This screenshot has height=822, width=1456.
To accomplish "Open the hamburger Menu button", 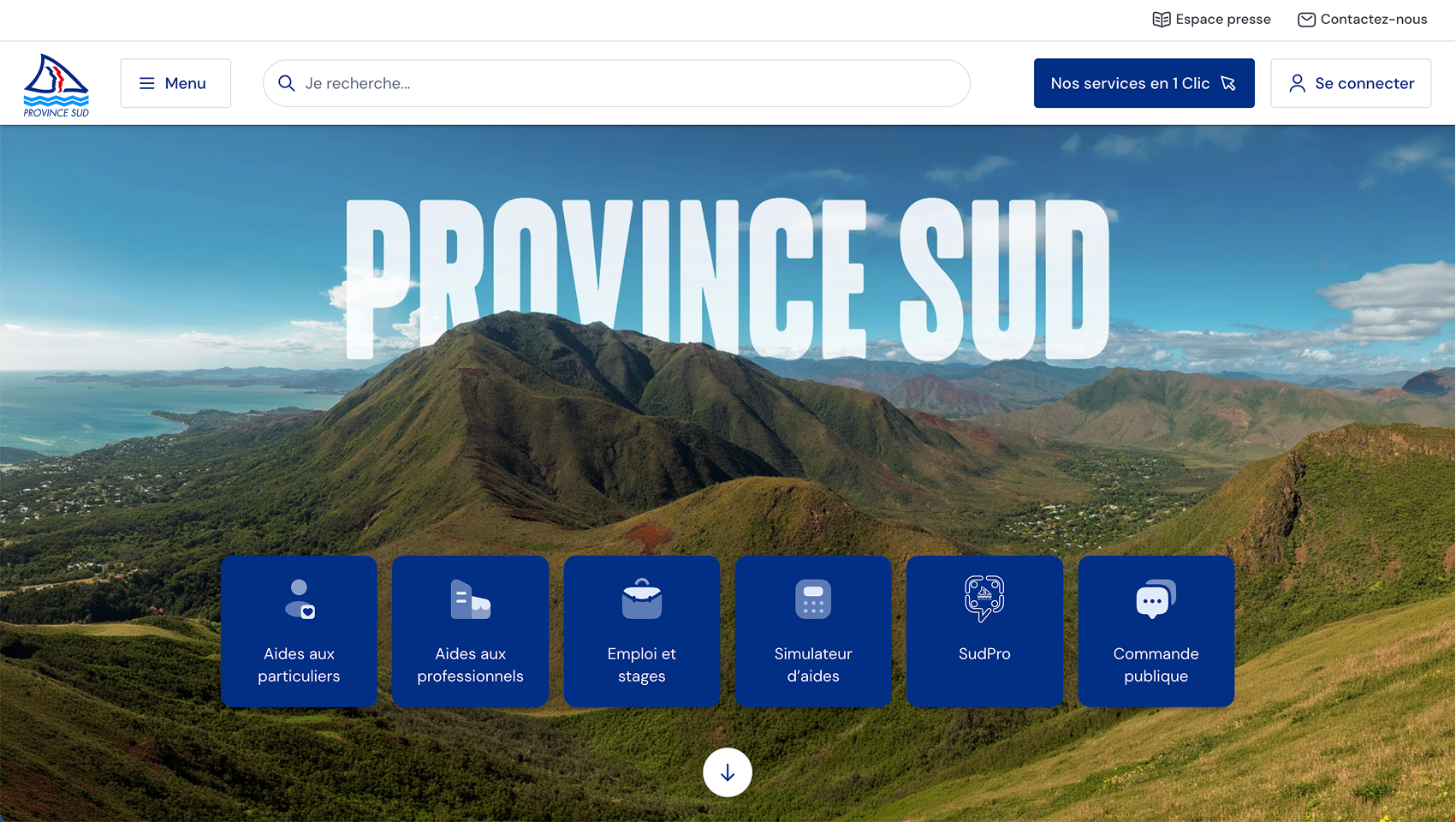I will point(175,83).
